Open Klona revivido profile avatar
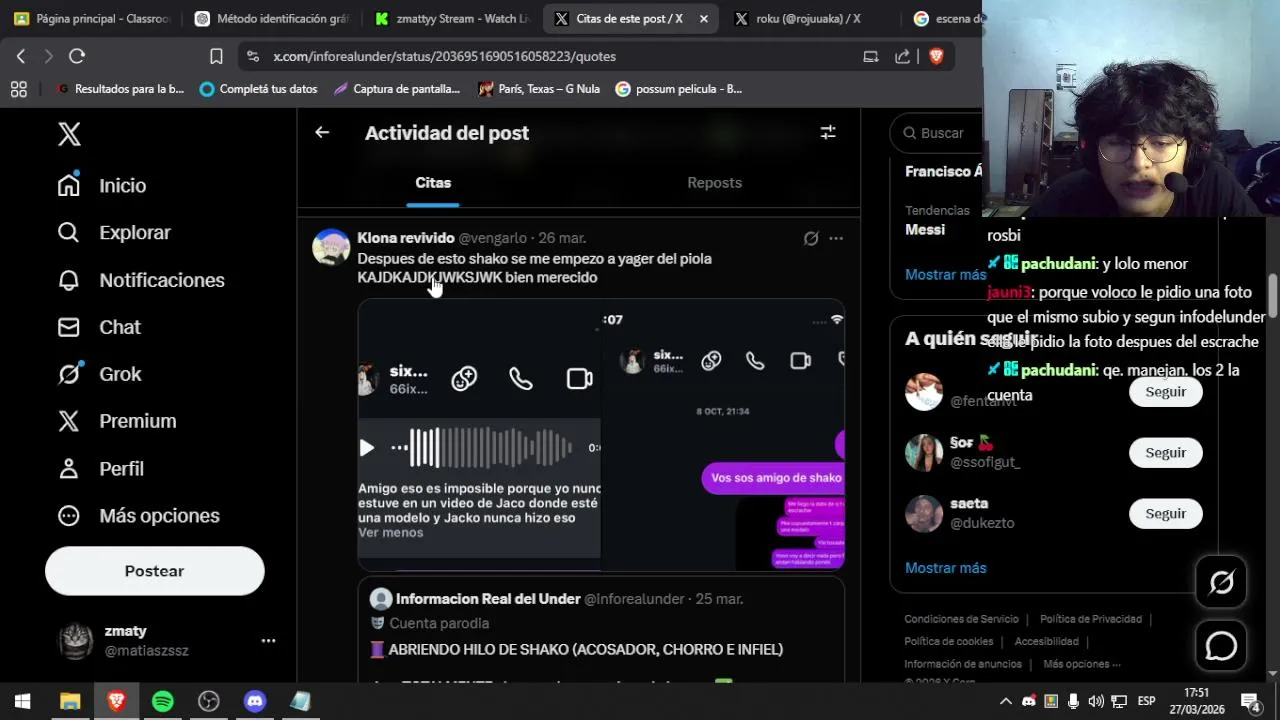The image size is (1280, 720). (x=331, y=246)
